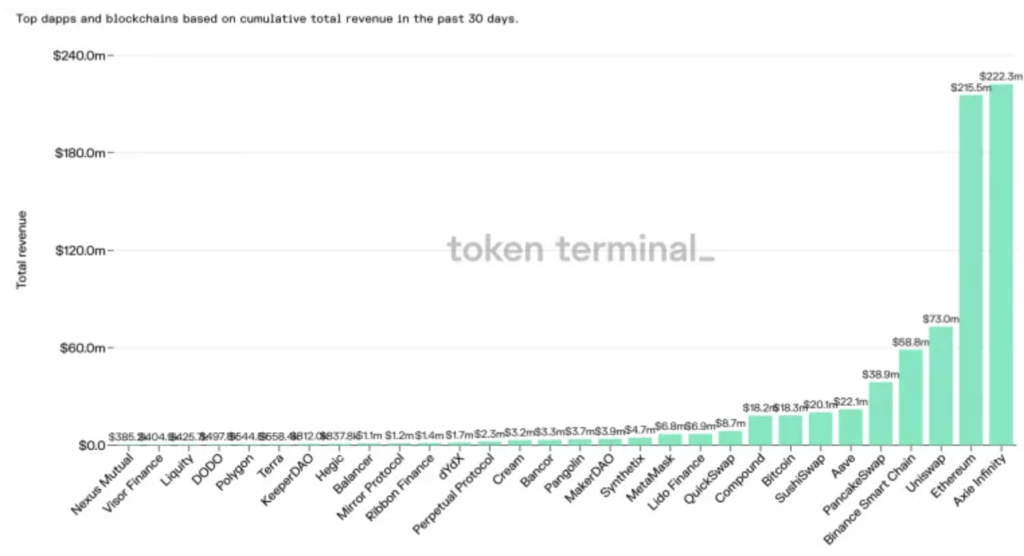Click the $38.9m value label
Screen dimensions: 1024x556
point(881,374)
